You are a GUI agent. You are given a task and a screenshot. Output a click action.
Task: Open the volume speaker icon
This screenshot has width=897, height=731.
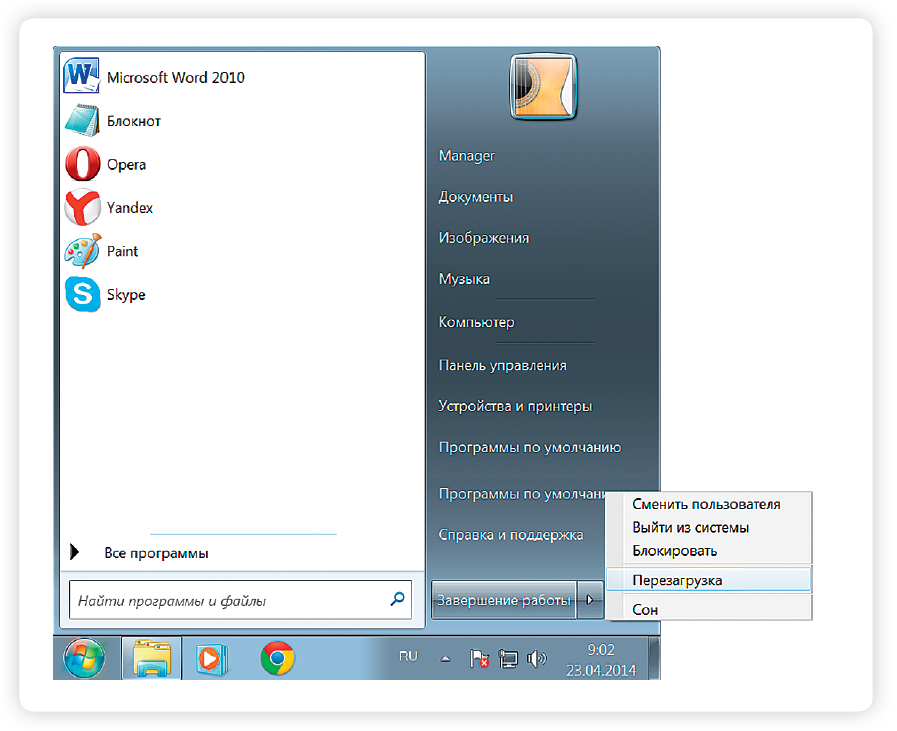coord(537,659)
